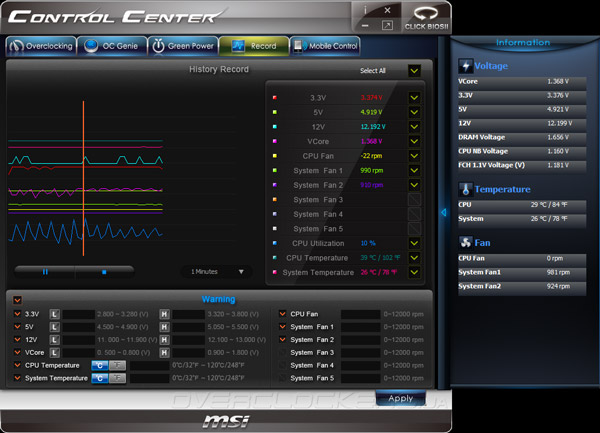This screenshot has width=600, height=433.
Task: Toggle the System Fan 1 warning checkbox
Action: point(282,327)
